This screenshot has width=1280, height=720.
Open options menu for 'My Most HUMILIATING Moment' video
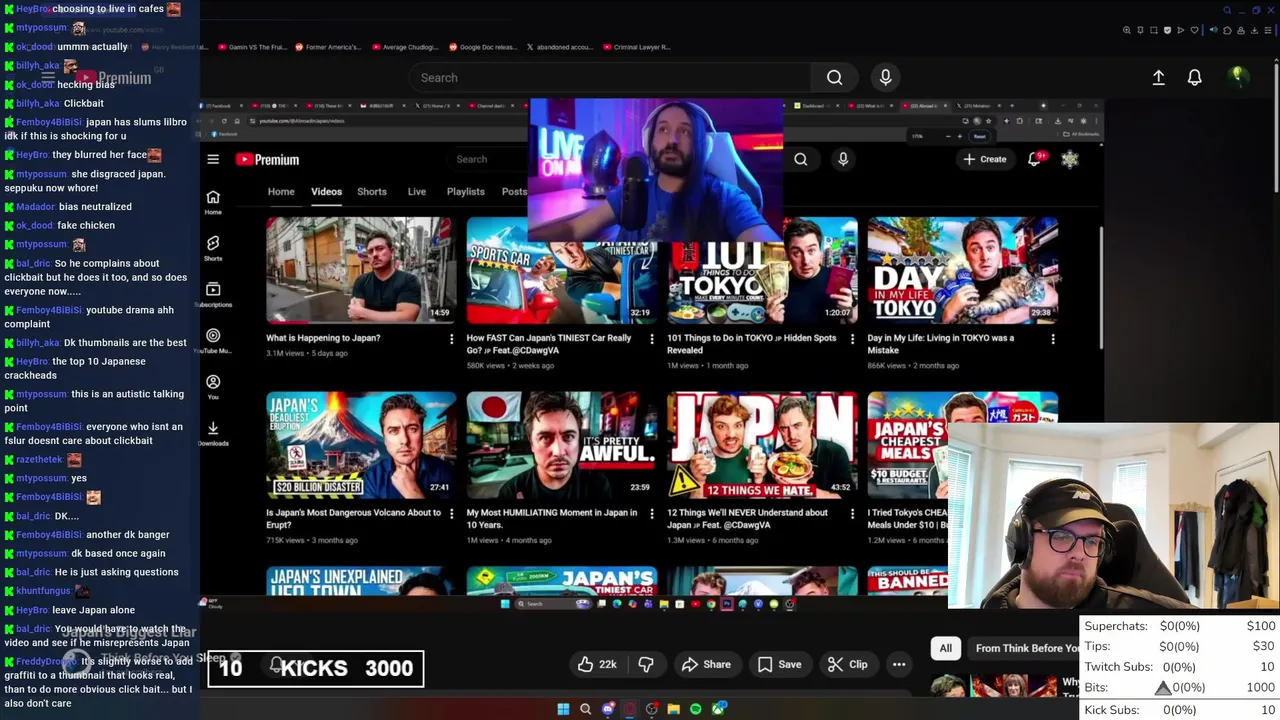[x=652, y=514]
